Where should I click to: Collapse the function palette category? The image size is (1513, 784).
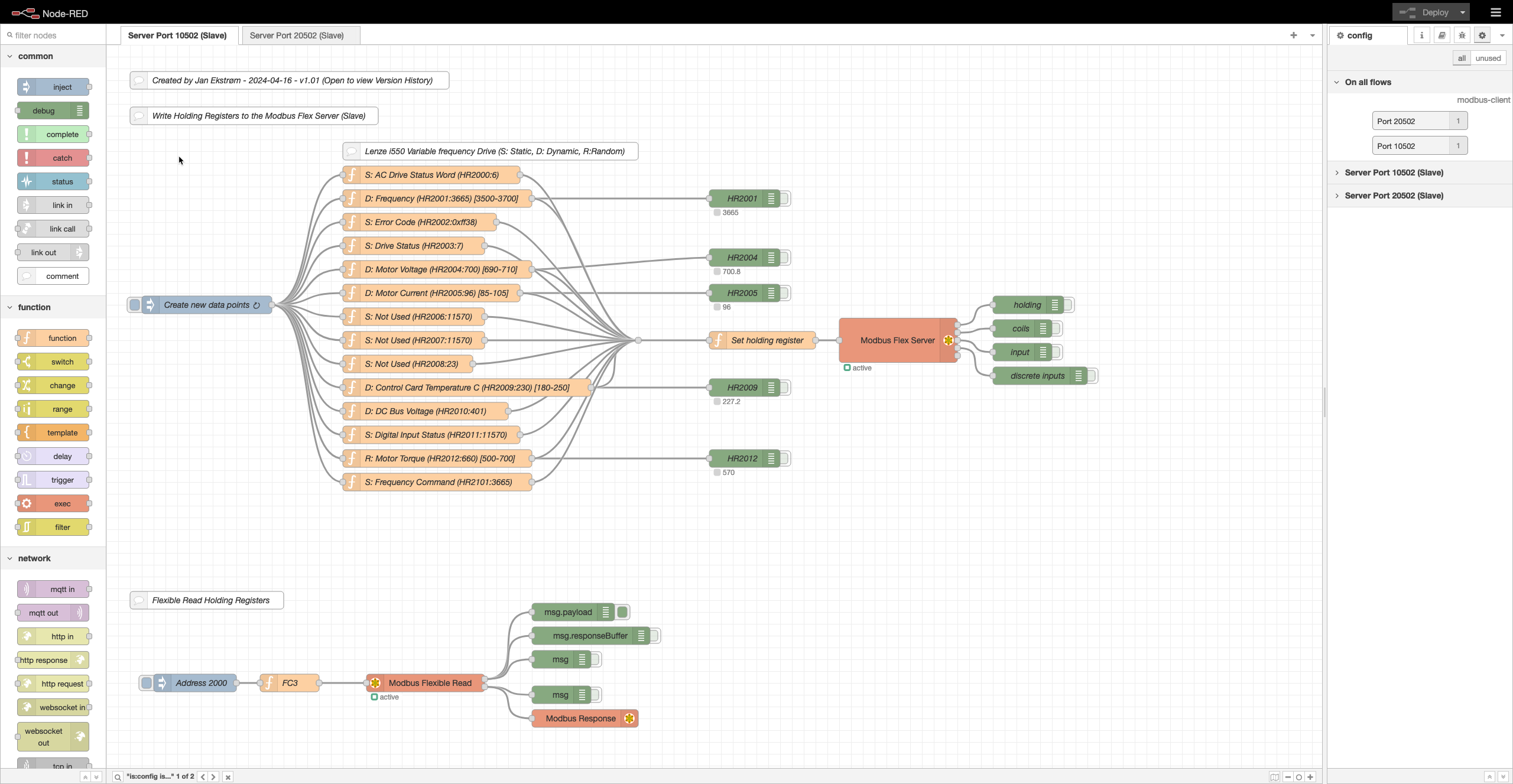point(53,307)
